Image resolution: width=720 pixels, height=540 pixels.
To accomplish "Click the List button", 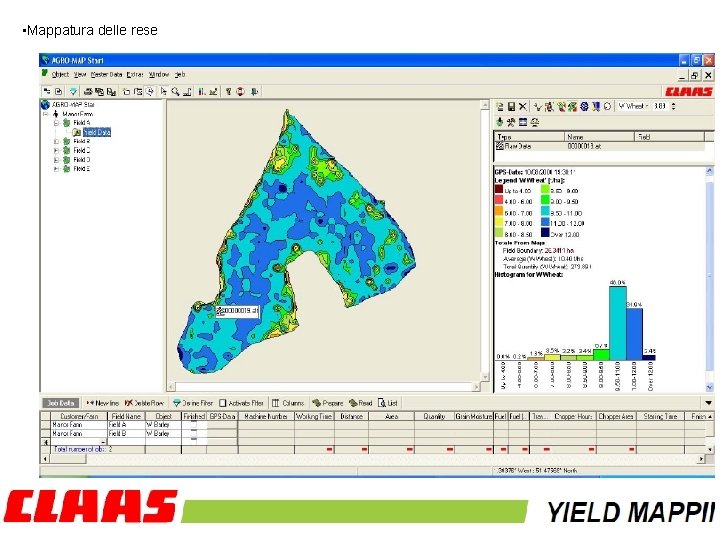I will click(x=388, y=403).
